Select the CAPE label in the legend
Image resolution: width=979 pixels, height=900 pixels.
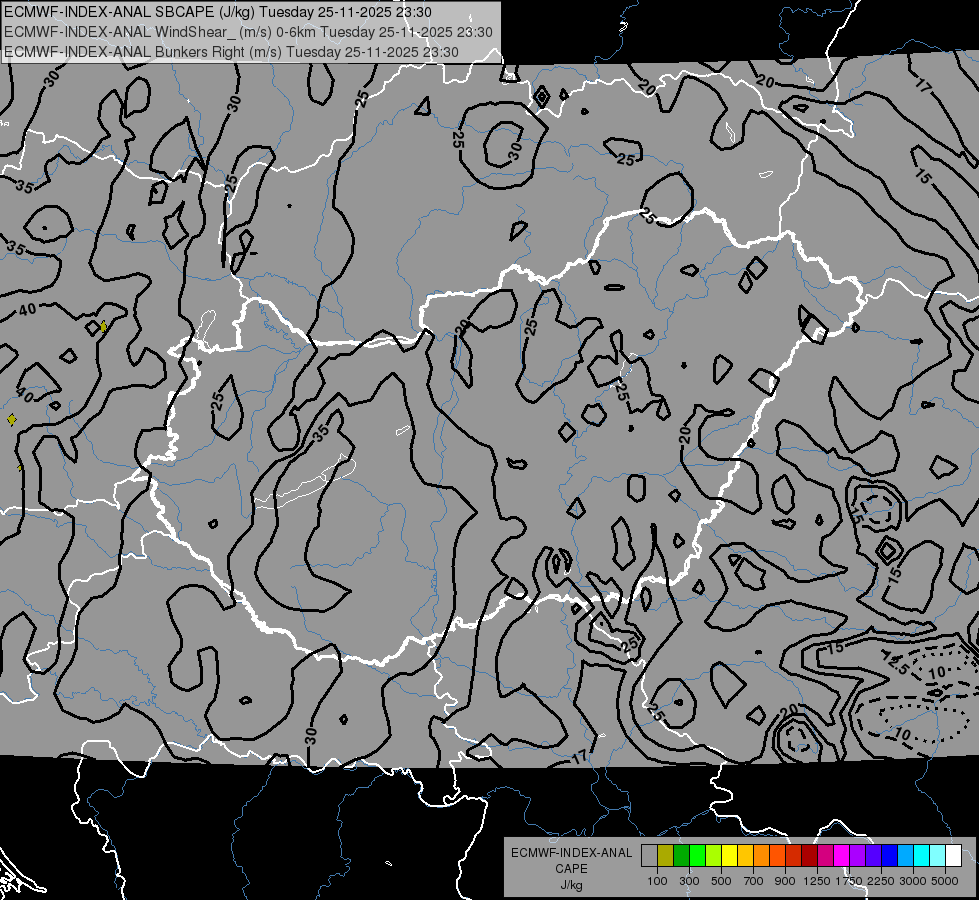click(571, 869)
